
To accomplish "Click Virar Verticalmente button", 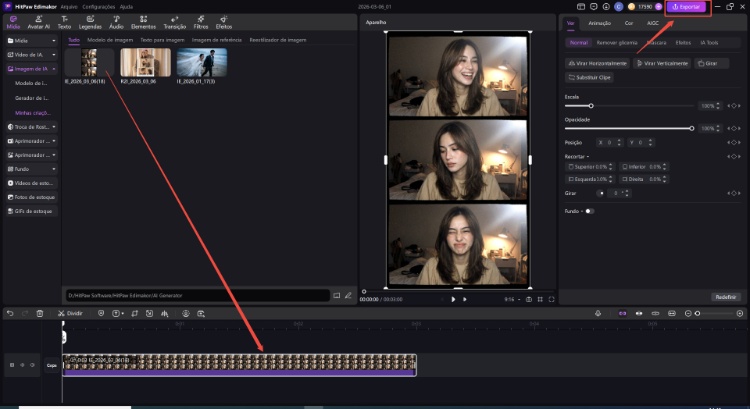I will click(x=662, y=63).
